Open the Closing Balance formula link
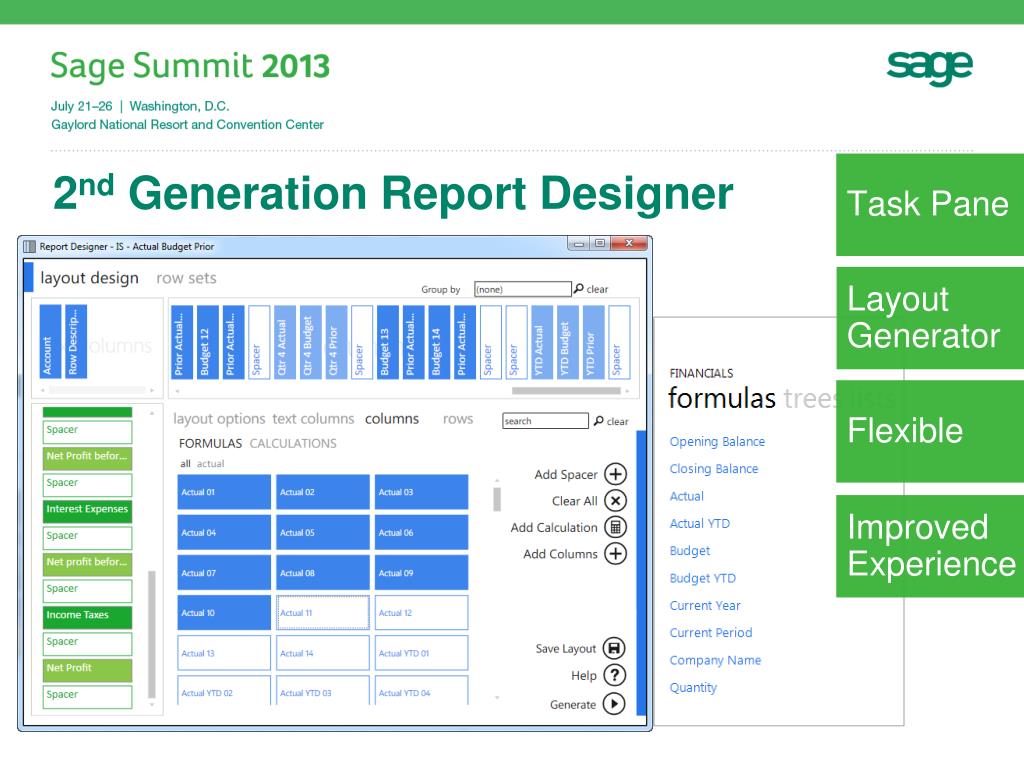 click(714, 469)
